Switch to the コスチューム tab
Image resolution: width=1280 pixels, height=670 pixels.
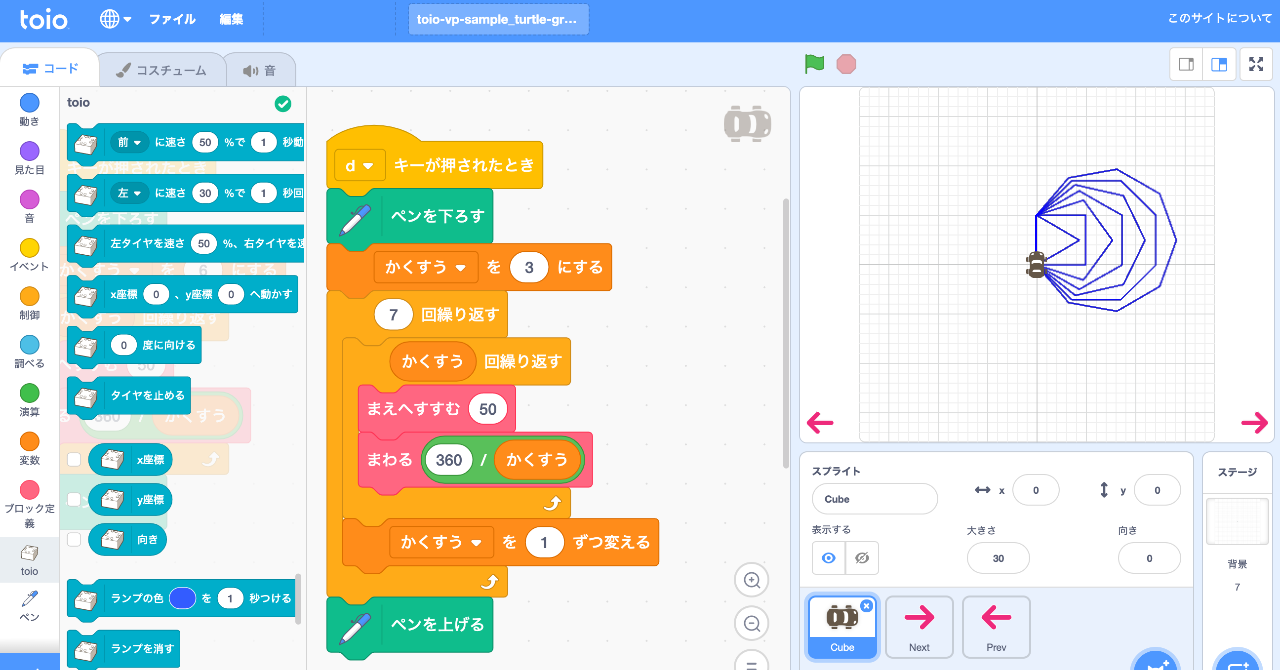(162, 70)
